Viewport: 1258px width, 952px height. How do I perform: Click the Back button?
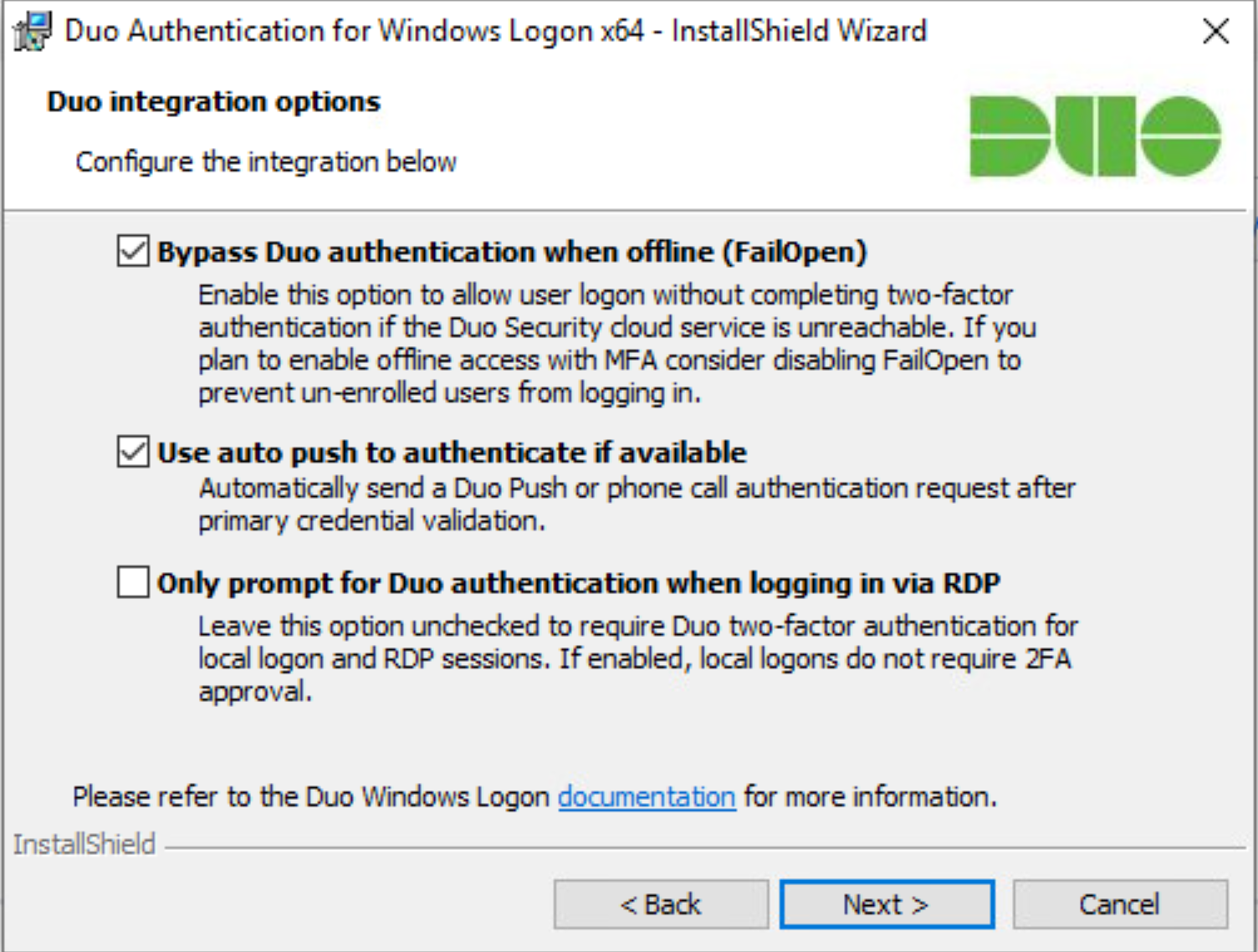tap(660, 903)
